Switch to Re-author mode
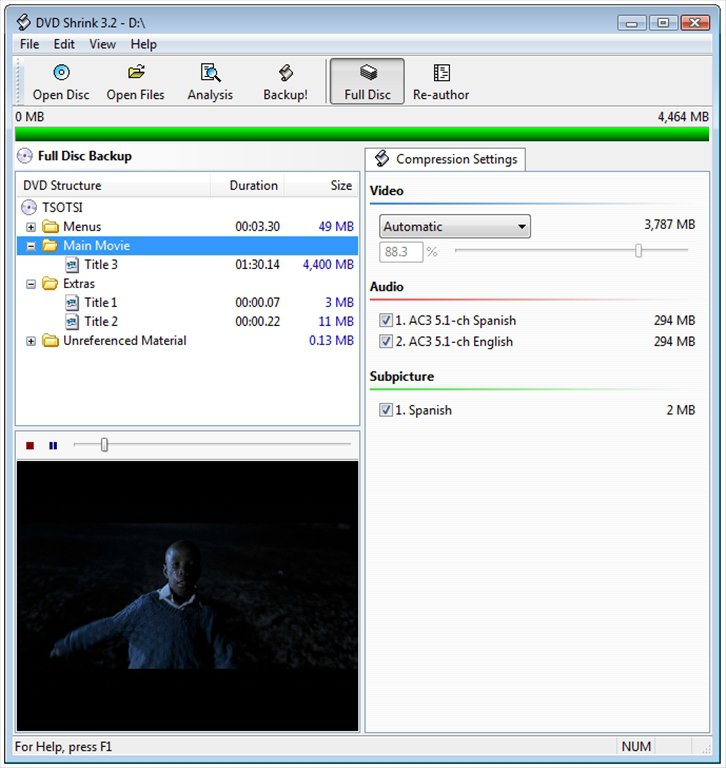Image resolution: width=726 pixels, height=768 pixels. (x=441, y=81)
